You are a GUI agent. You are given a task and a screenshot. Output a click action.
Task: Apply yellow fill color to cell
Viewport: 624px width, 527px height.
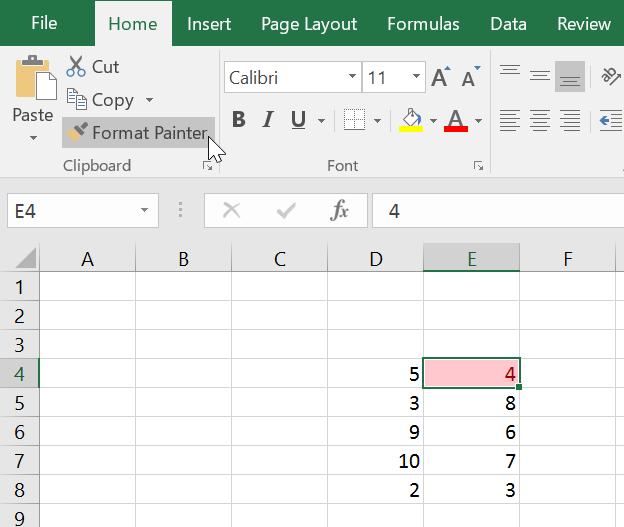pyautogui.click(x=411, y=120)
